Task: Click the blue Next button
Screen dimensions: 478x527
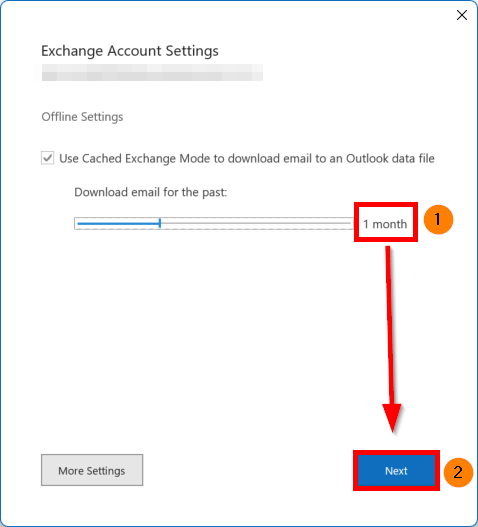Action: tap(396, 471)
